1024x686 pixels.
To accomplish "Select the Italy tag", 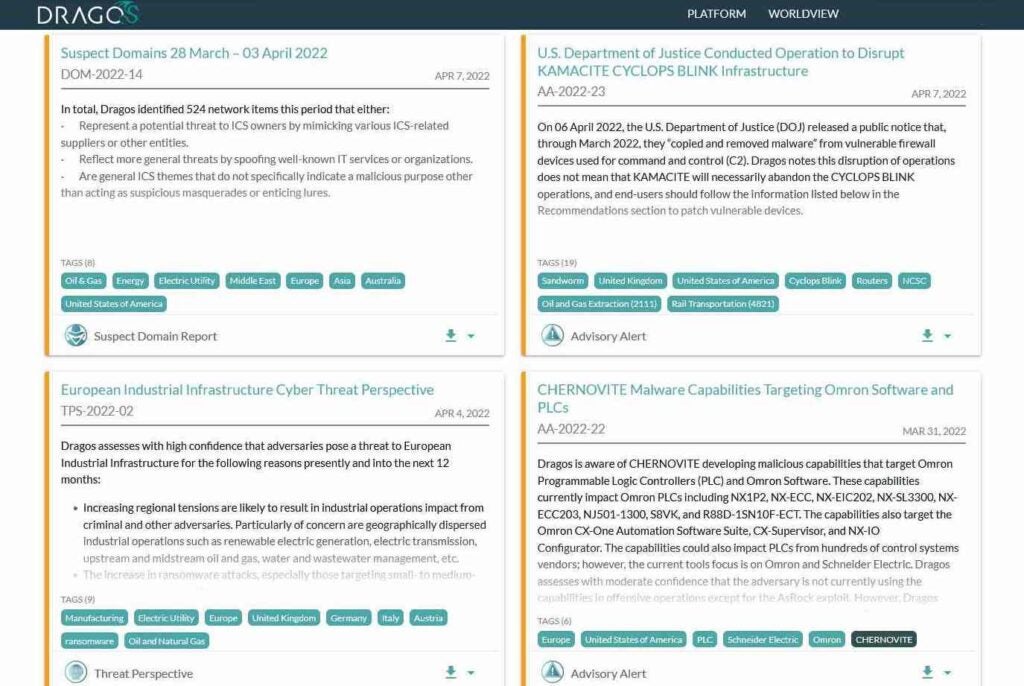I will coord(391,618).
